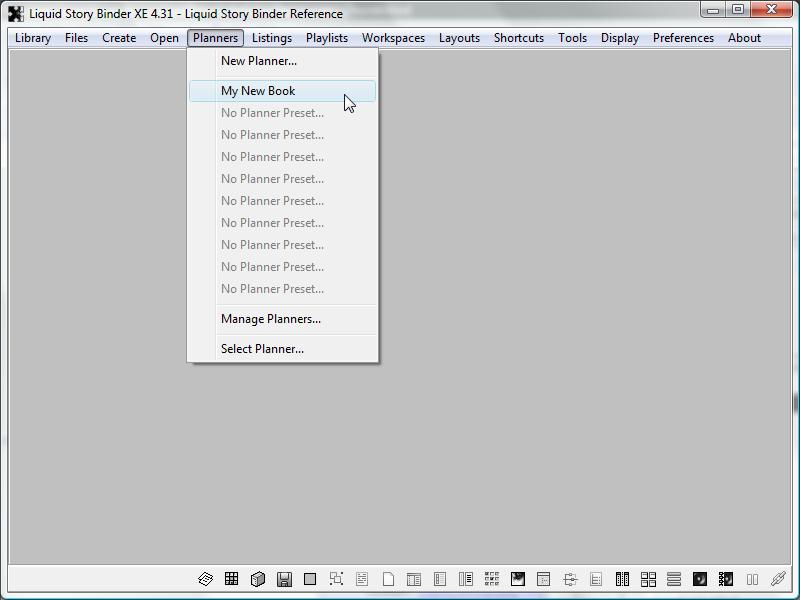Choose Select Planner... menu entry
This screenshot has width=800, height=600.
pyautogui.click(x=262, y=349)
